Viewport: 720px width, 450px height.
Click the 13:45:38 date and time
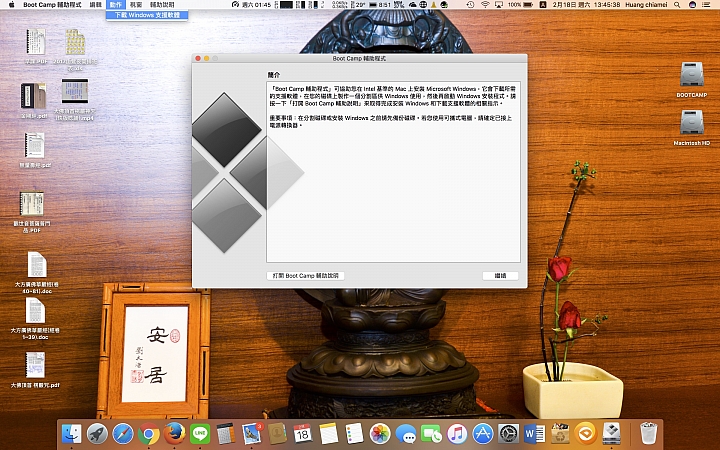point(586,5)
